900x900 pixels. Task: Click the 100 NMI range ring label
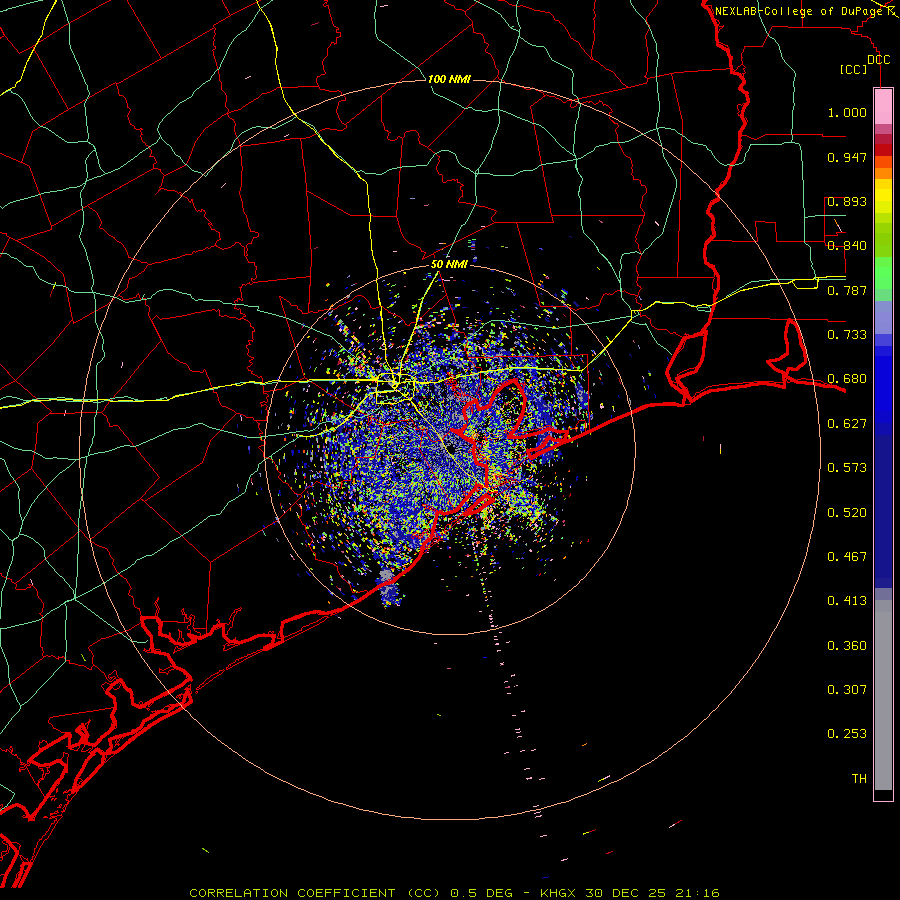click(x=449, y=79)
